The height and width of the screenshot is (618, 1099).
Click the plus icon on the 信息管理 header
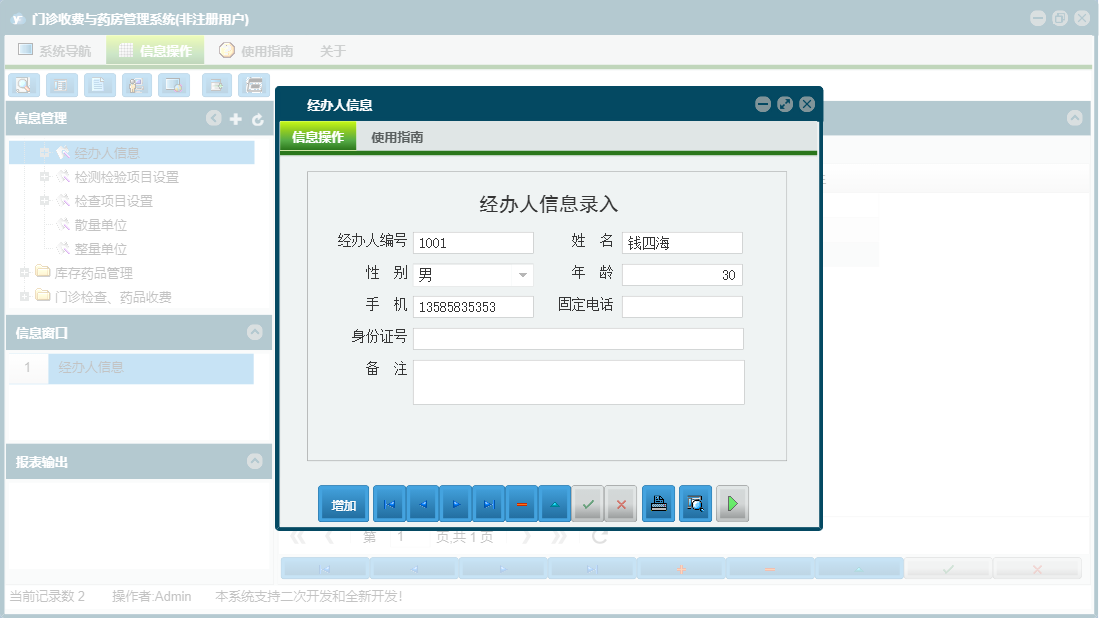click(235, 117)
